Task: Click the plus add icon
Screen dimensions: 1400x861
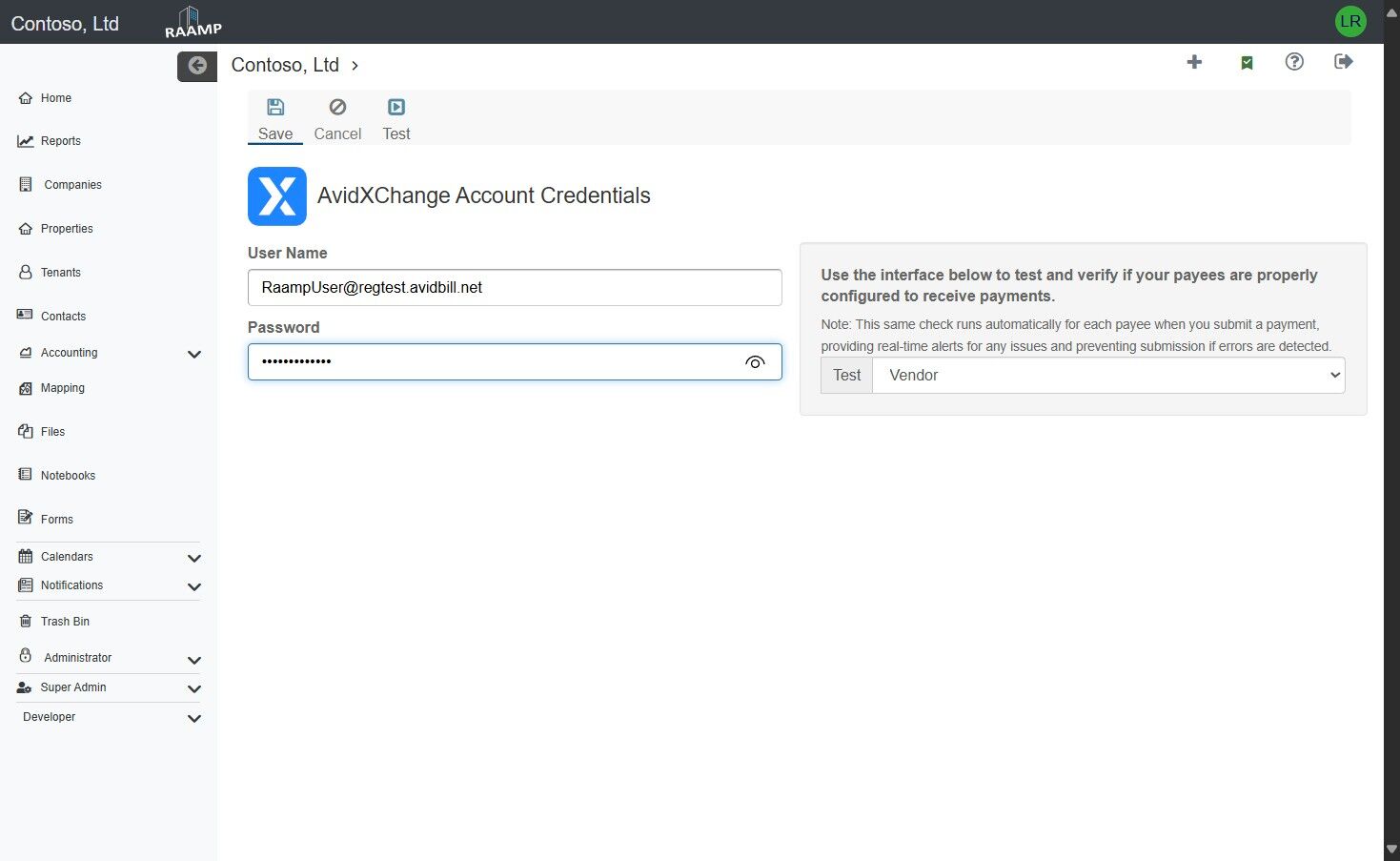Action: click(x=1194, y=62)
